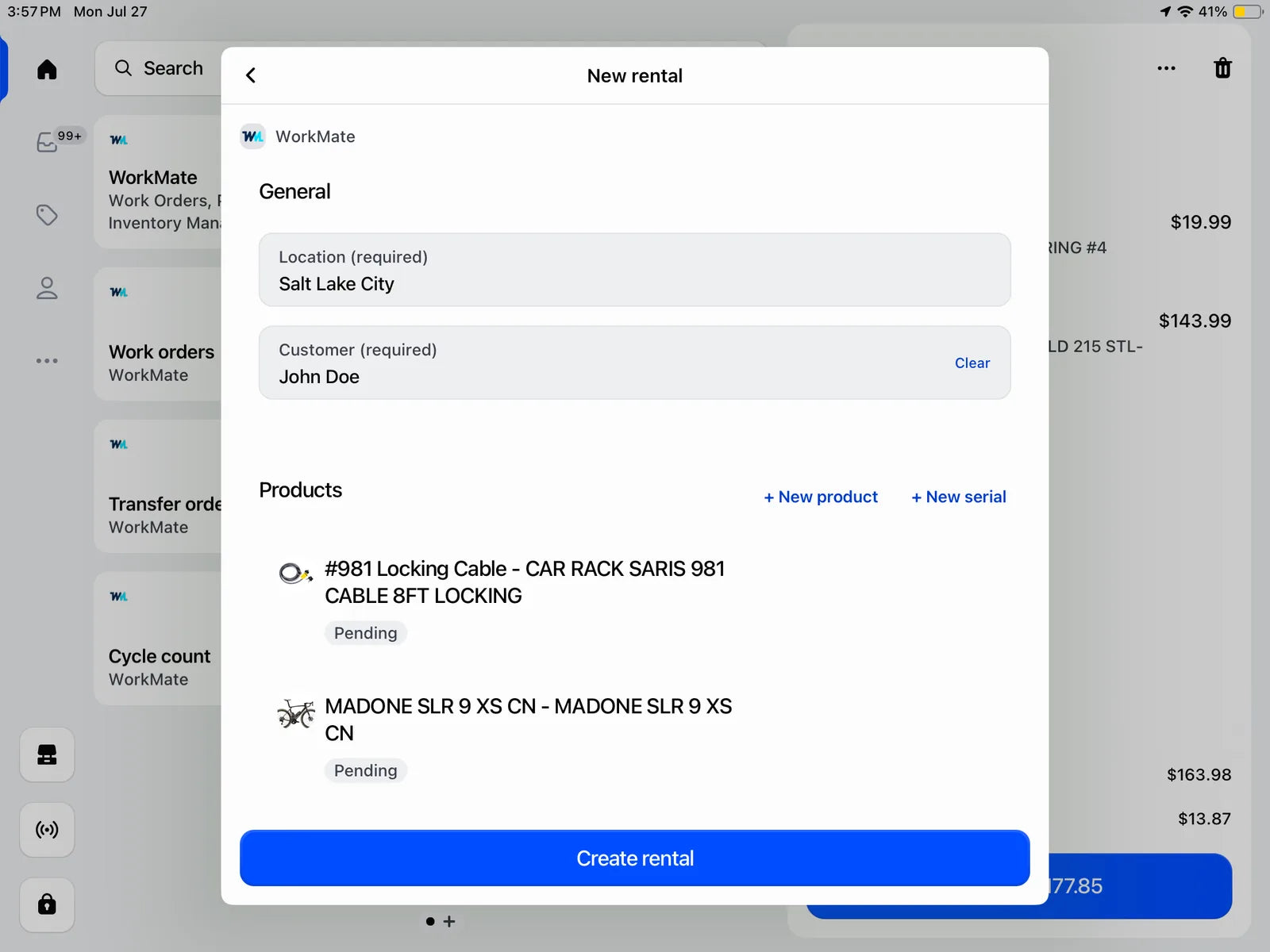This screenshot has height=952, width=1270.
Task: Click the WorkMate logo in dialog header
Action: point(252,136)
